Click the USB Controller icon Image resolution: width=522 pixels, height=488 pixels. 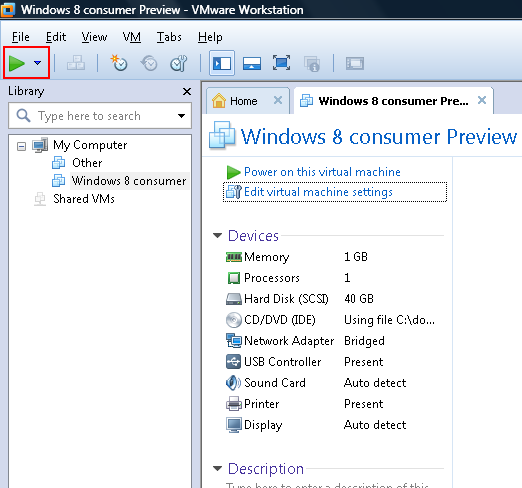pos(233,362)
